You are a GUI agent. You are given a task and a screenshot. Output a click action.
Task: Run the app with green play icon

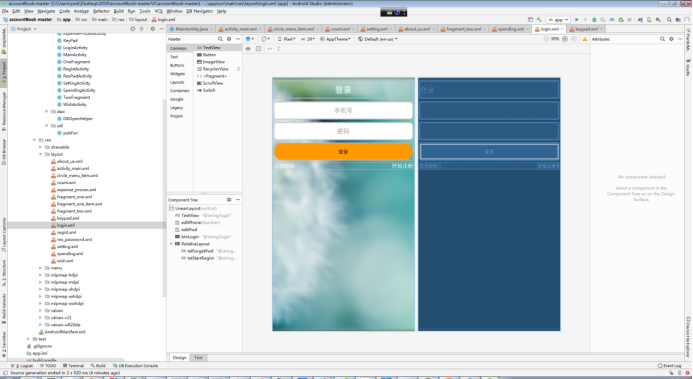(576, 19)
